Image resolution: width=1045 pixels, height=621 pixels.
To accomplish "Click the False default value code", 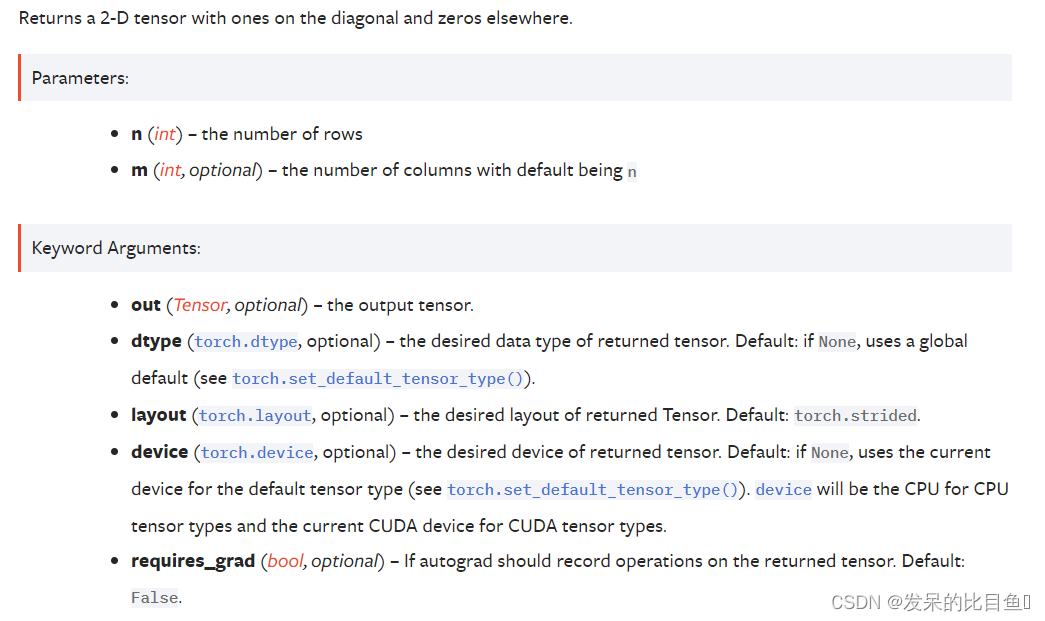I will click(x=155, y=598).
